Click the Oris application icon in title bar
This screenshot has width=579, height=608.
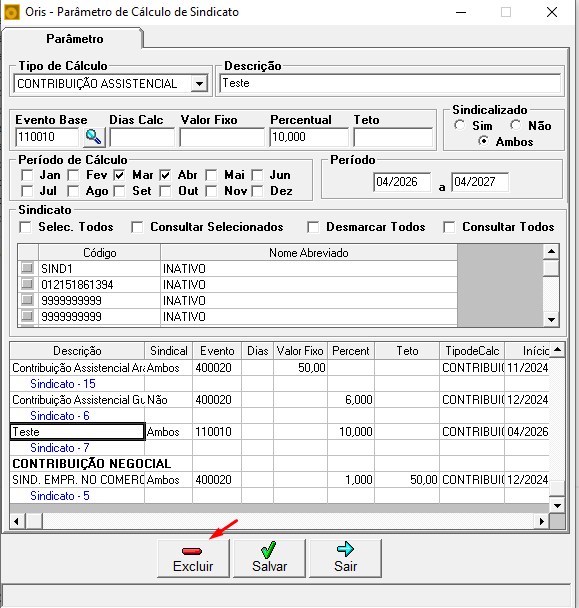(x=12, y=12)
